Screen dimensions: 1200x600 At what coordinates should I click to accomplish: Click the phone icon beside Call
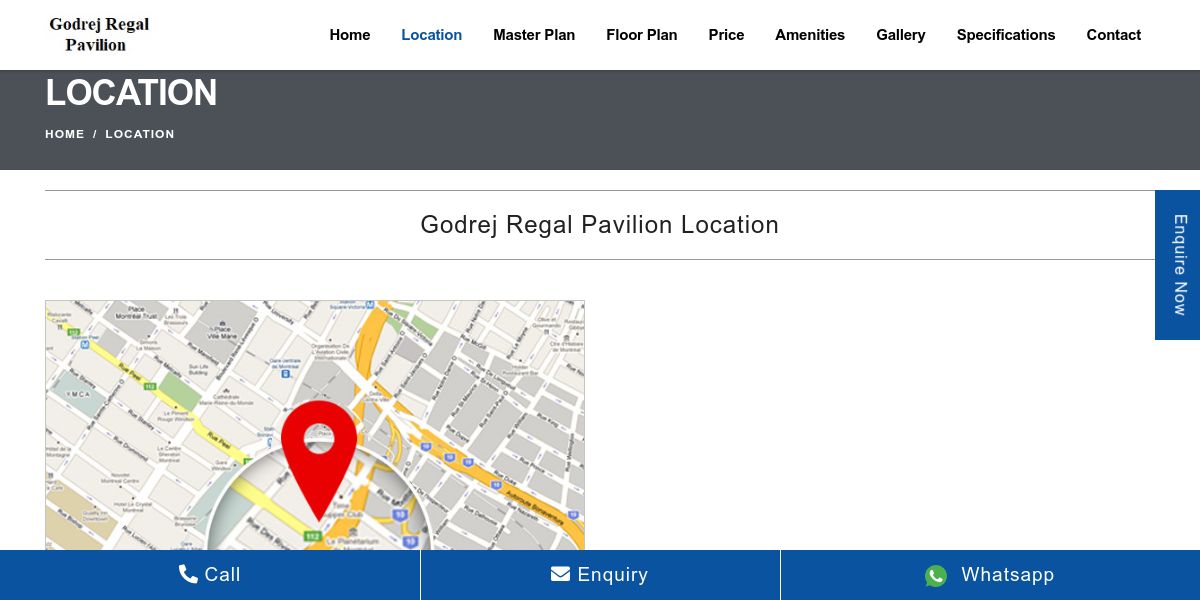click(x=188, y=574)
